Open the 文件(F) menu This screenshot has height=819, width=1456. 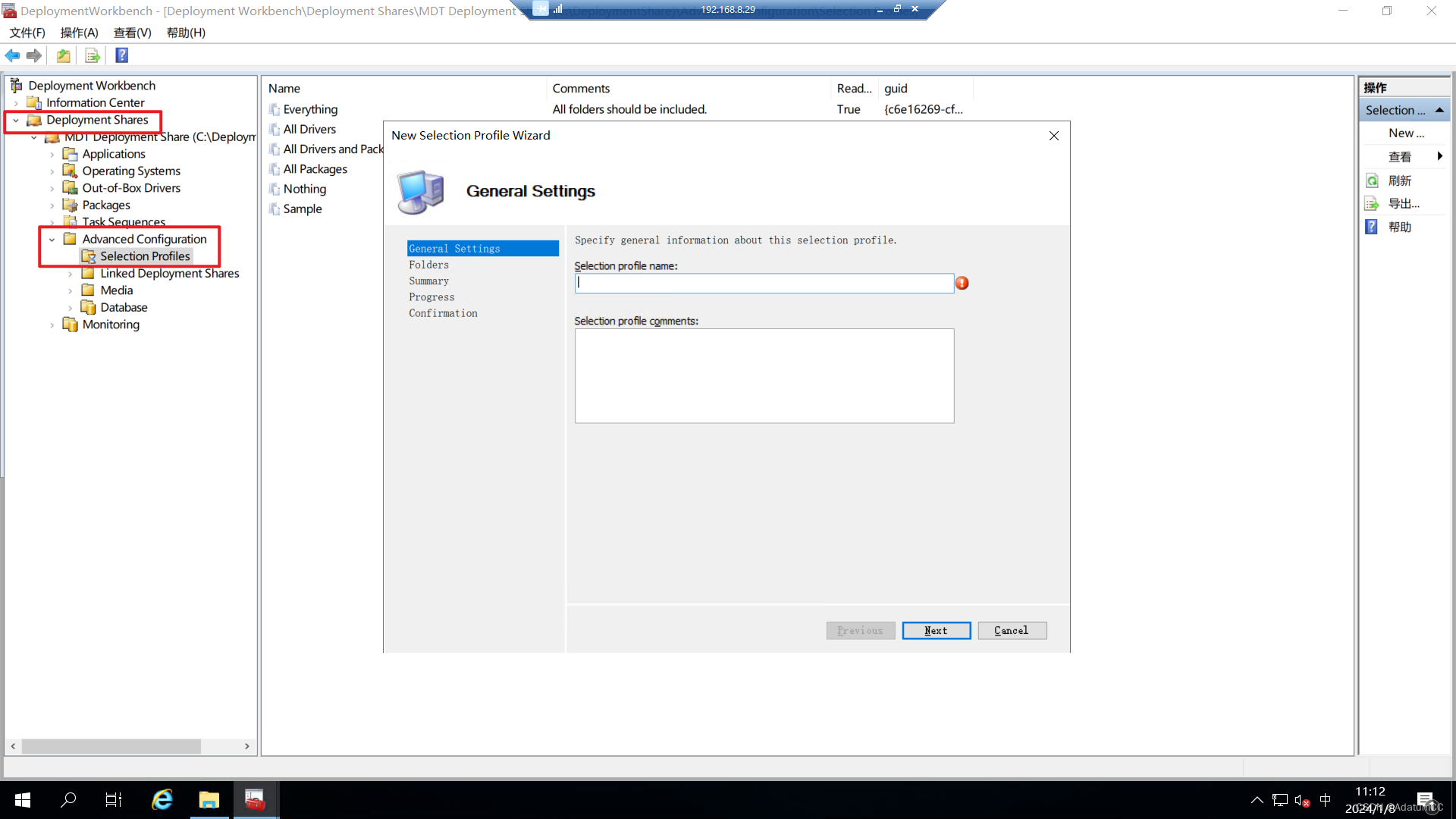coord(27,33)
